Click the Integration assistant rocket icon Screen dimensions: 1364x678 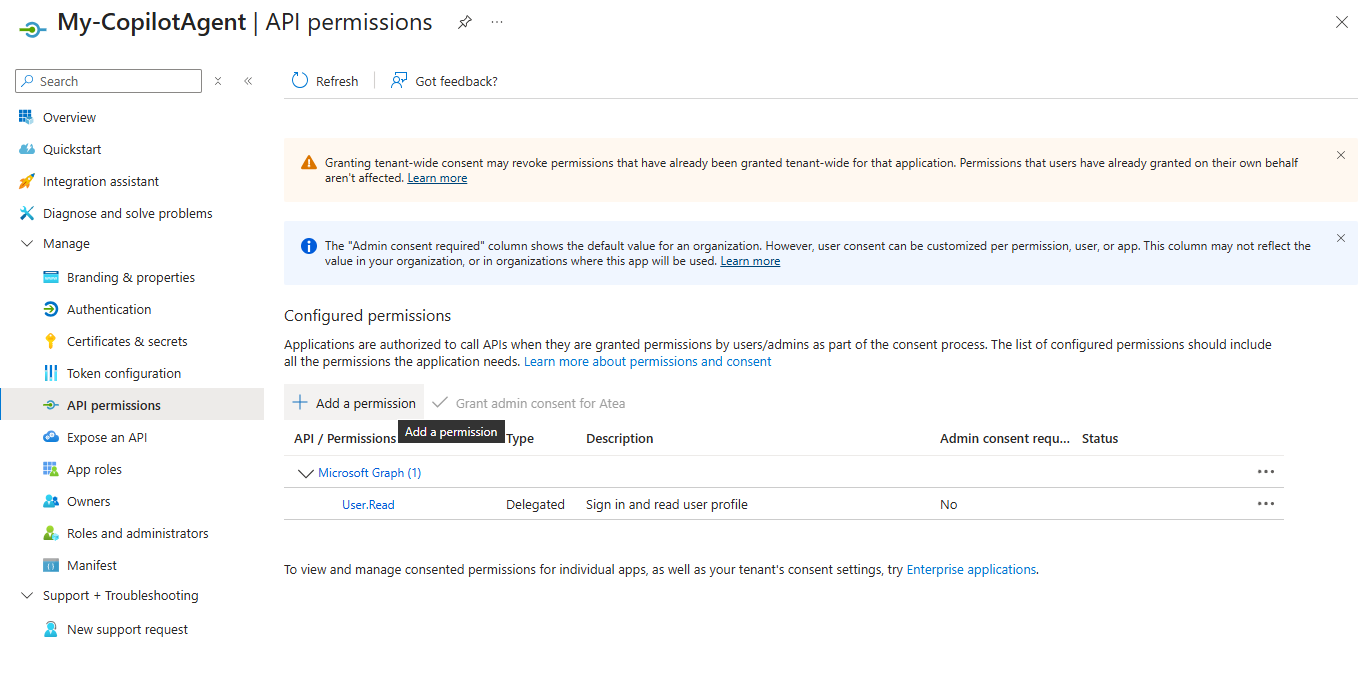26,181
